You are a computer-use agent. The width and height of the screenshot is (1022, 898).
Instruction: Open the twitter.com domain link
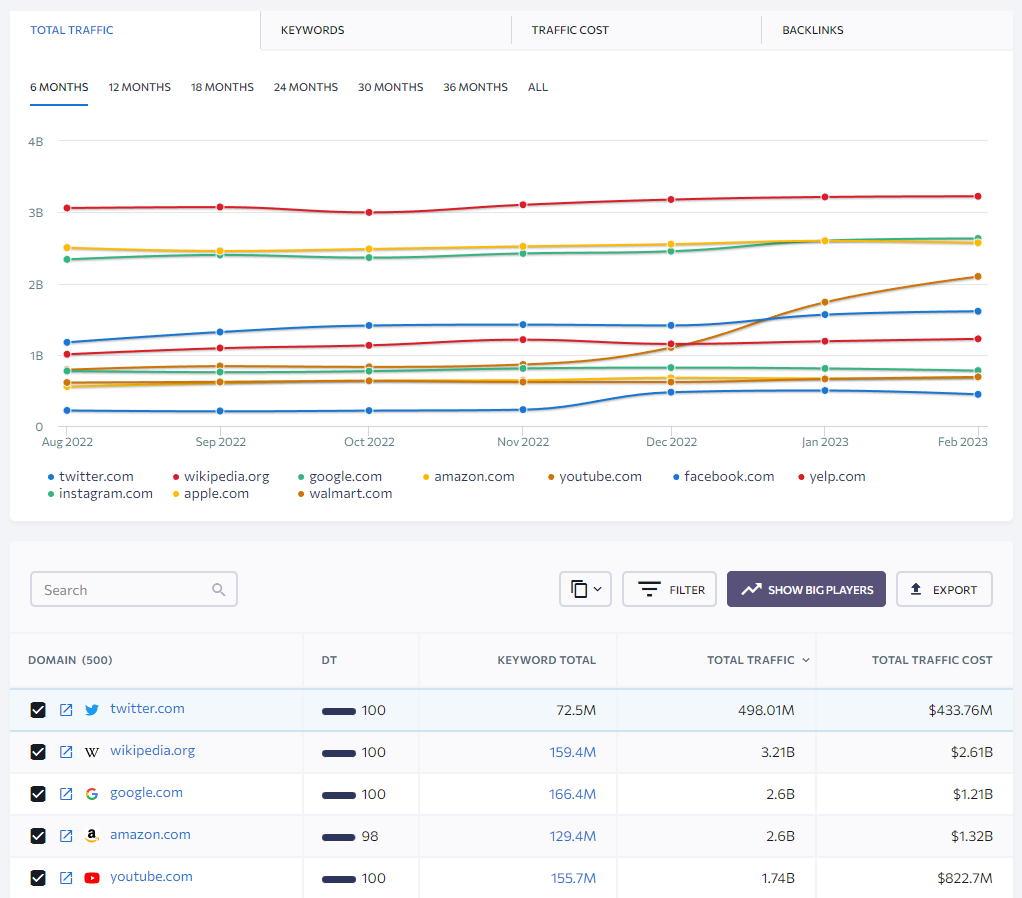tap(147, 708)
